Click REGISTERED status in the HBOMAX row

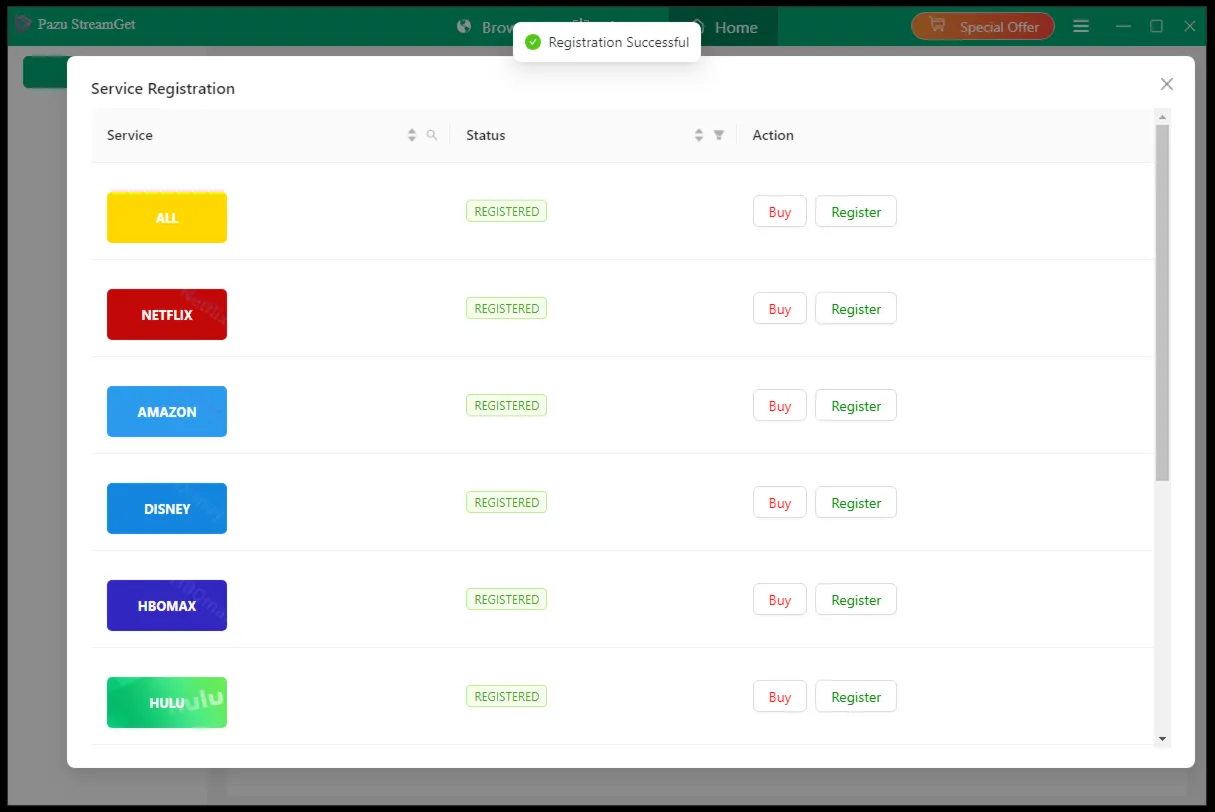point(506,599)
